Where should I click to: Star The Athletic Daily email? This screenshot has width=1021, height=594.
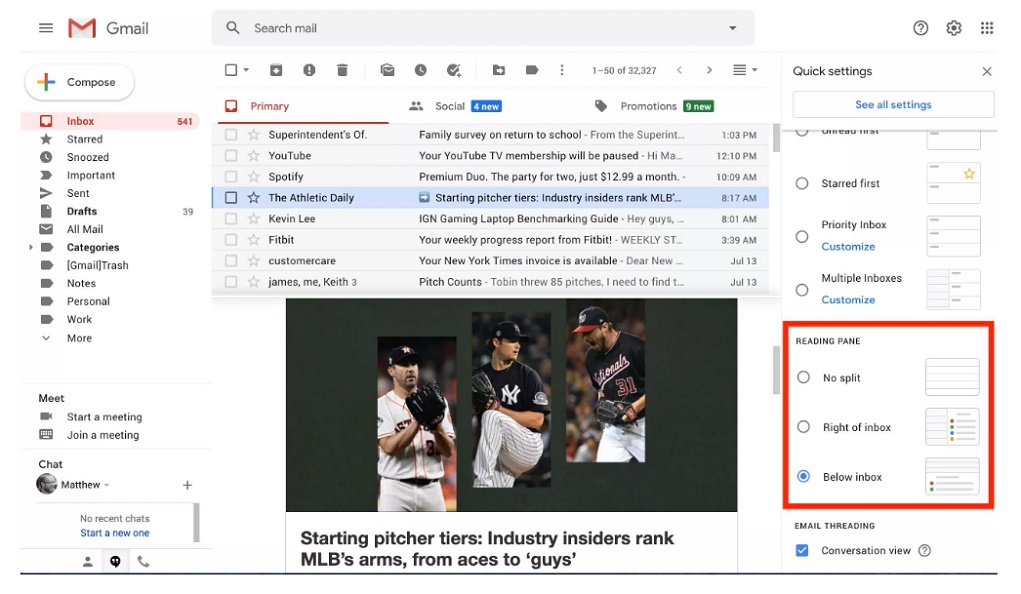(254, 197)
